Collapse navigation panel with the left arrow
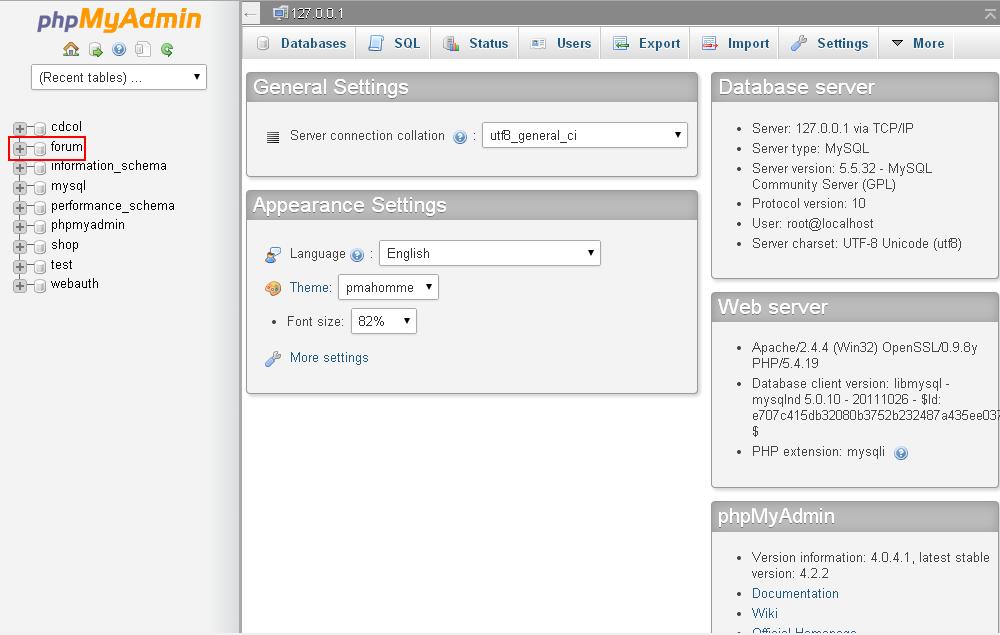 point(251,13)
